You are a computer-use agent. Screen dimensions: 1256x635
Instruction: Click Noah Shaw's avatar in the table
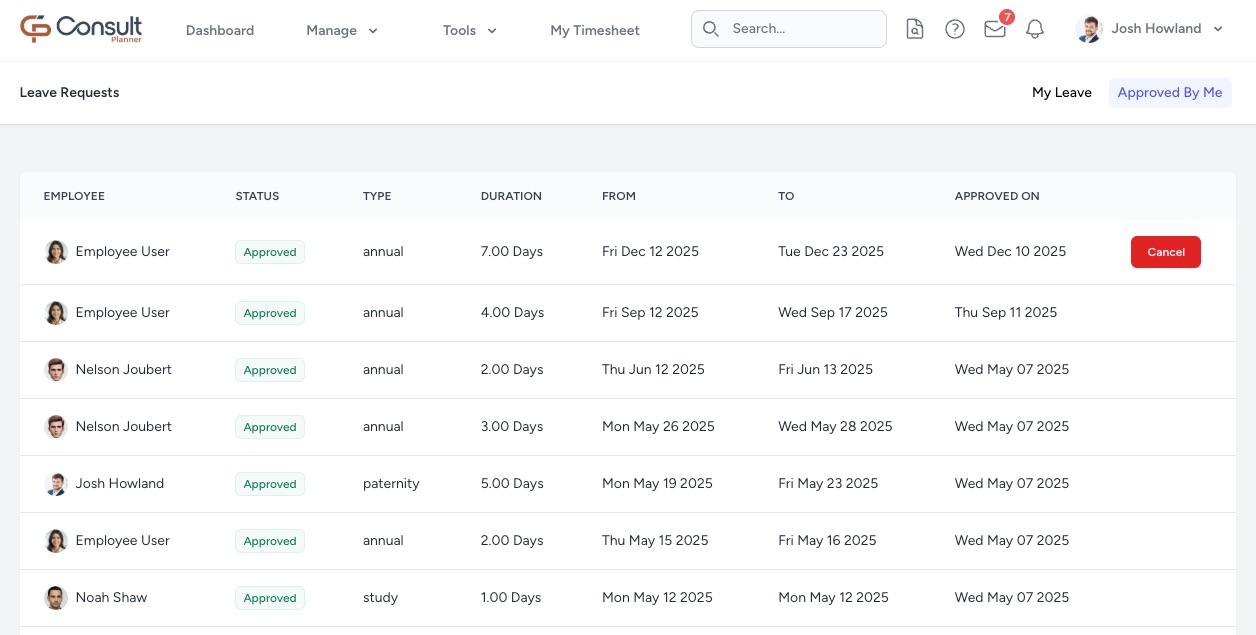tap(56, 598)
